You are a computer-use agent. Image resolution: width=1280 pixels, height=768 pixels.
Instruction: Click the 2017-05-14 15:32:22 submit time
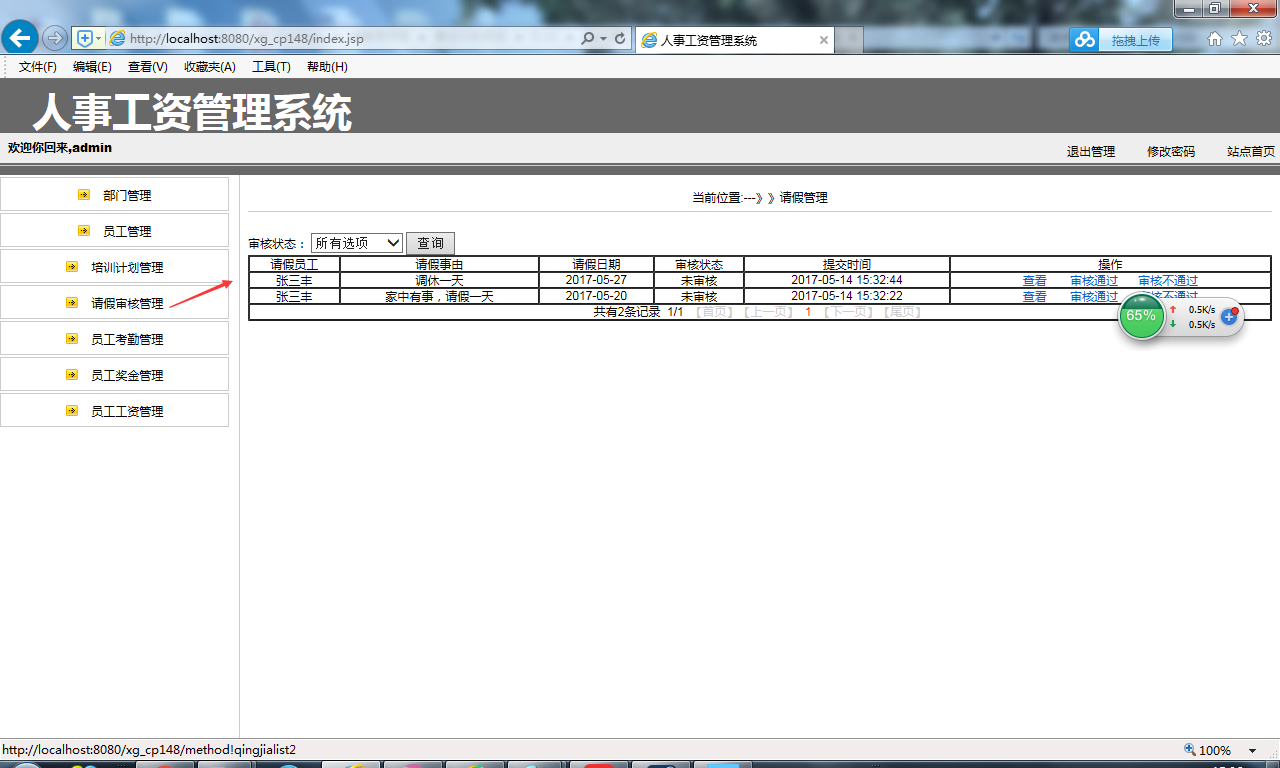(x=847, y=296)
